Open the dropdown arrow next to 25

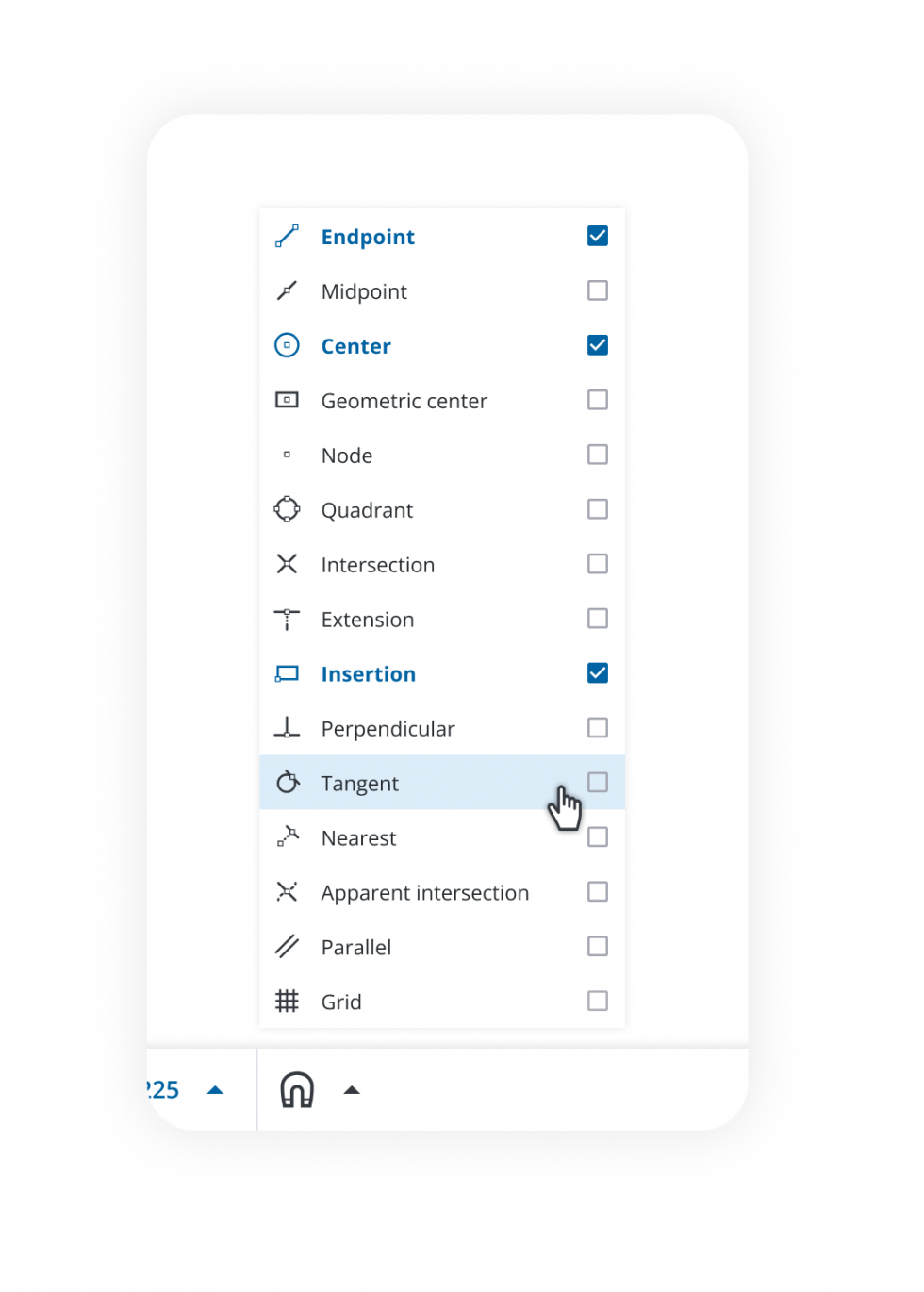click(x=215, y=1090)
